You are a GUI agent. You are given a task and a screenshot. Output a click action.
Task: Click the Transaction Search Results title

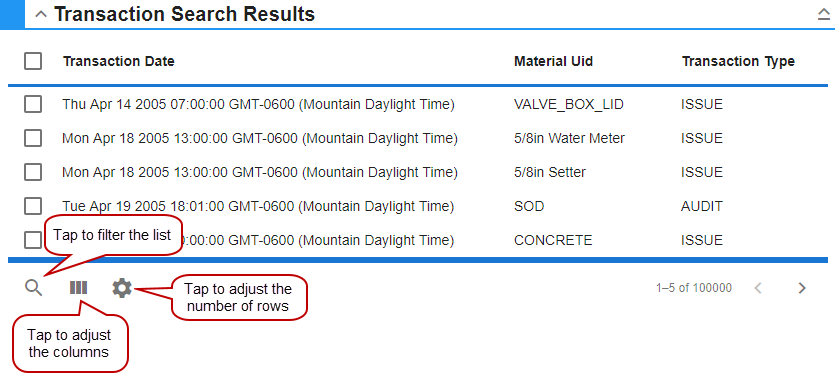click(x=184, y=14)
